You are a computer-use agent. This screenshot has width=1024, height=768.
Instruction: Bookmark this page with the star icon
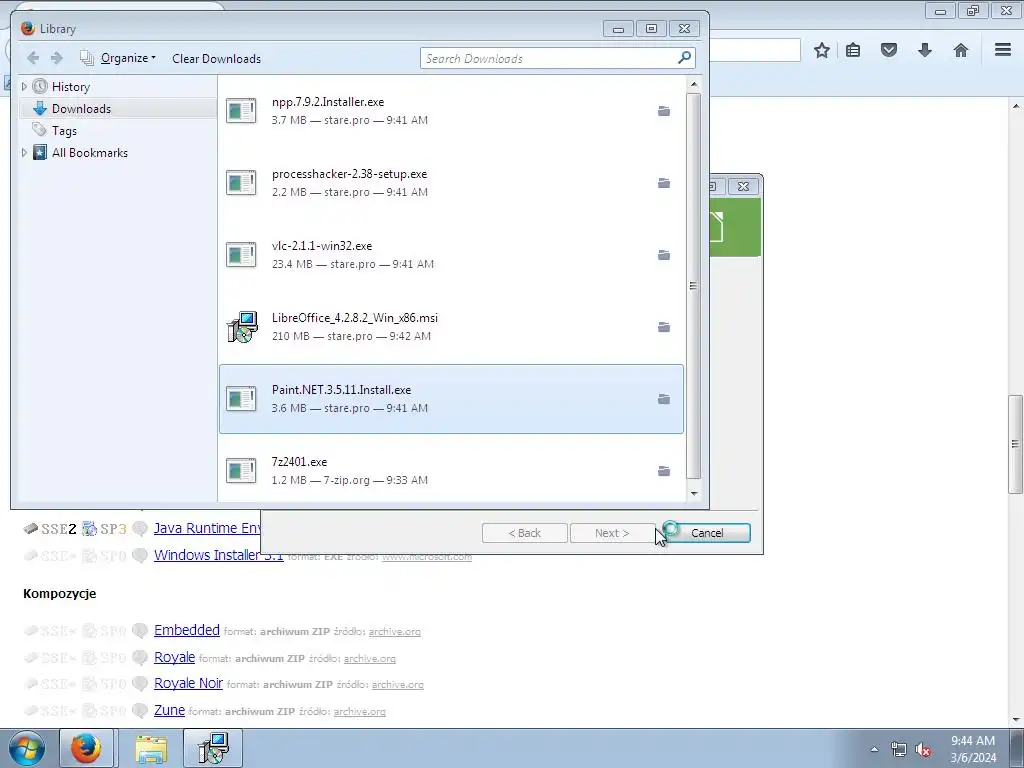click(x=822, y=50)
